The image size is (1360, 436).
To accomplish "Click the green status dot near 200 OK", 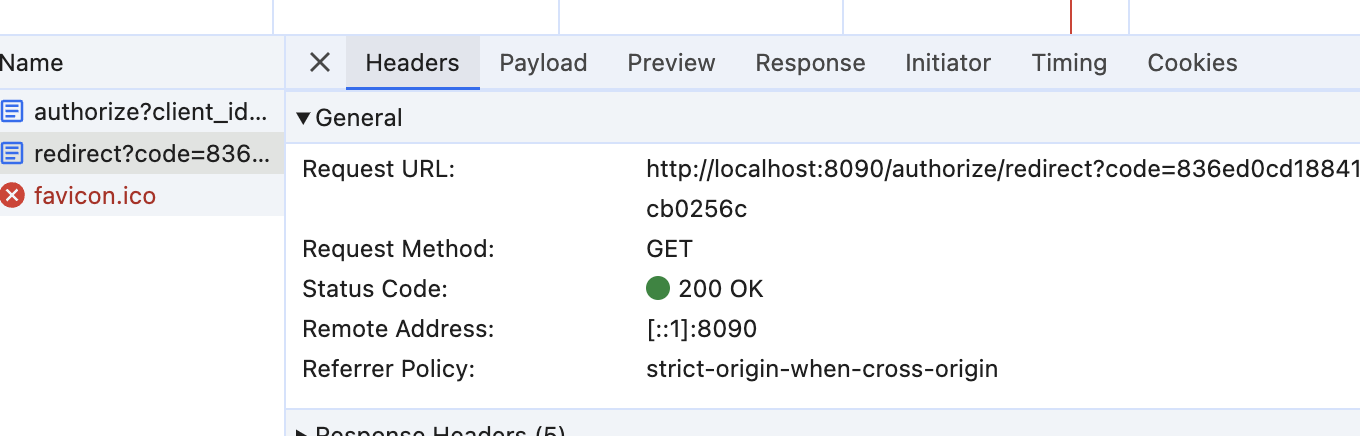I will [x=657, y=289].
